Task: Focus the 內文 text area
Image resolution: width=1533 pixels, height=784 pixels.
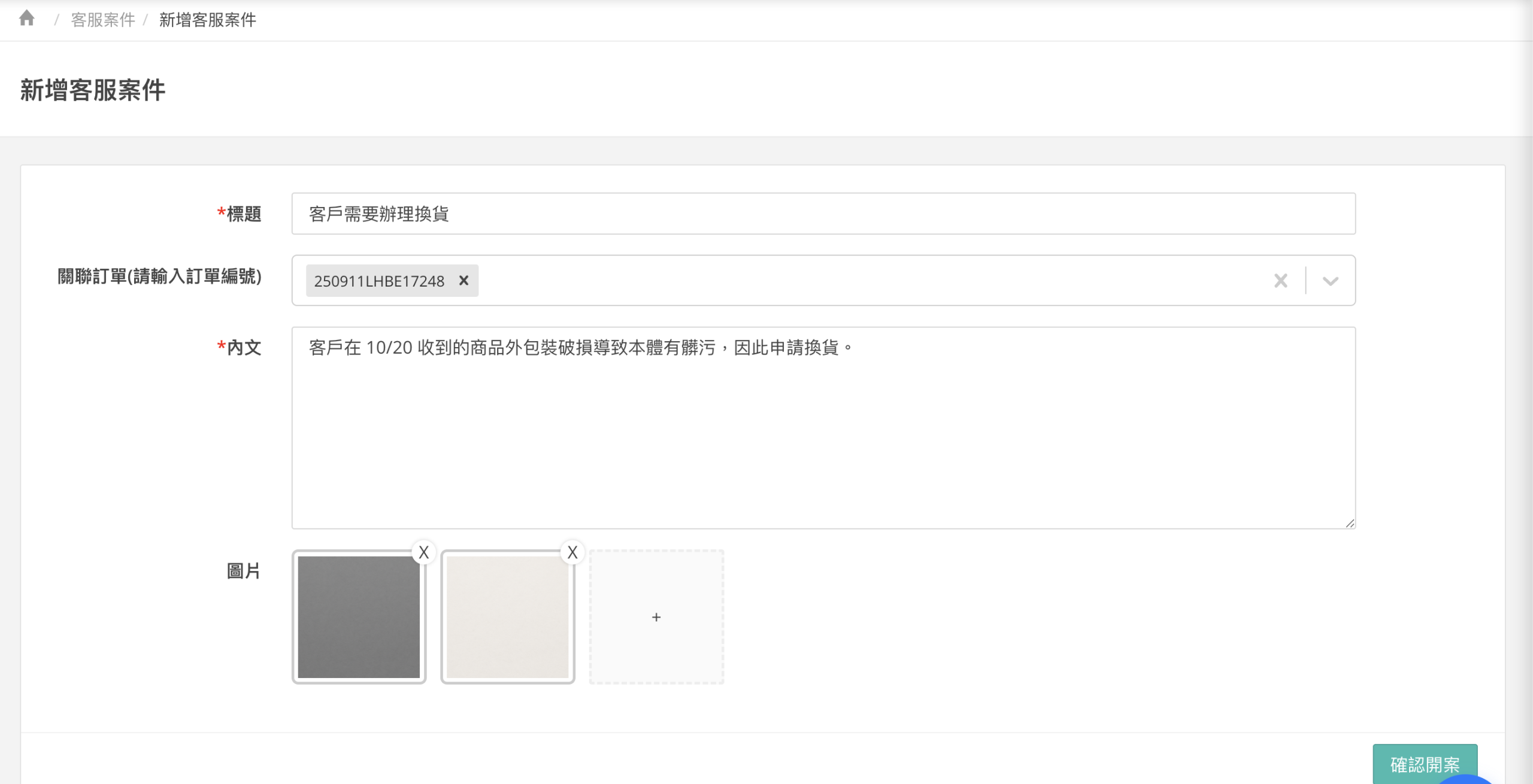Action: 823,428
